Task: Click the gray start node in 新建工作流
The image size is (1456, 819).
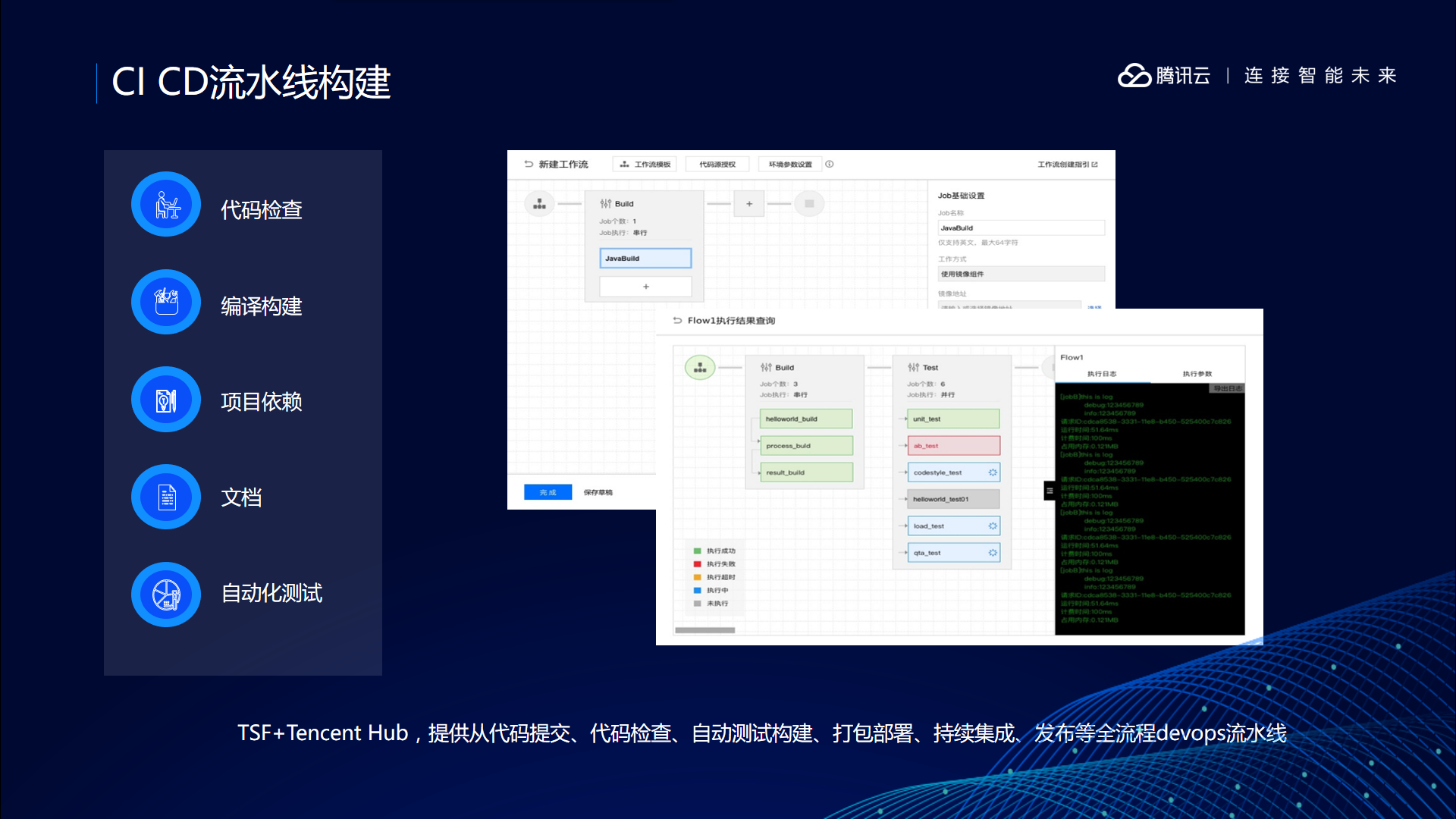Action: coord(539,204)
